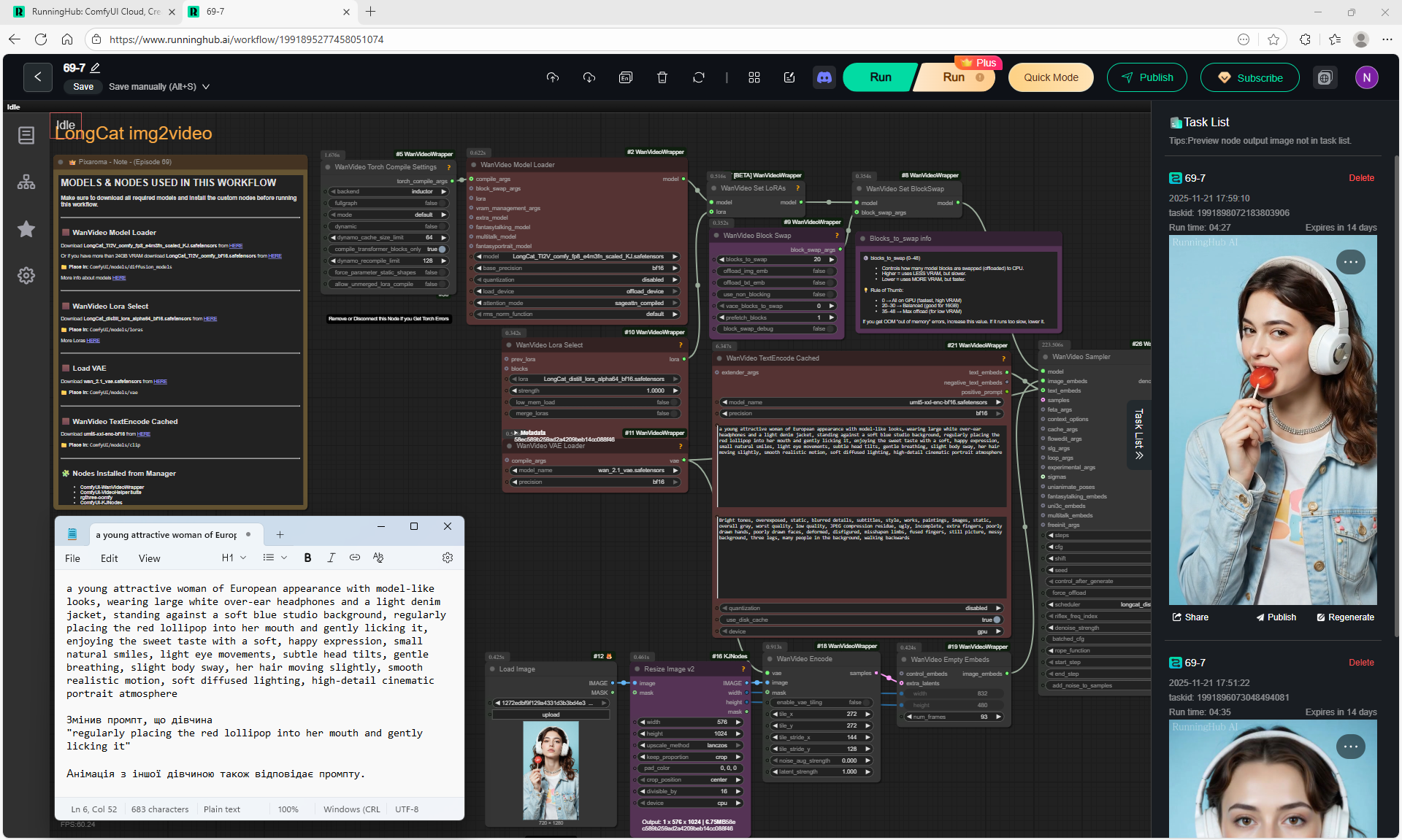Click the cloud download icon in toolbar
Image resolution: width=1402 pixels, height=840 pixels.
point(589,77)
